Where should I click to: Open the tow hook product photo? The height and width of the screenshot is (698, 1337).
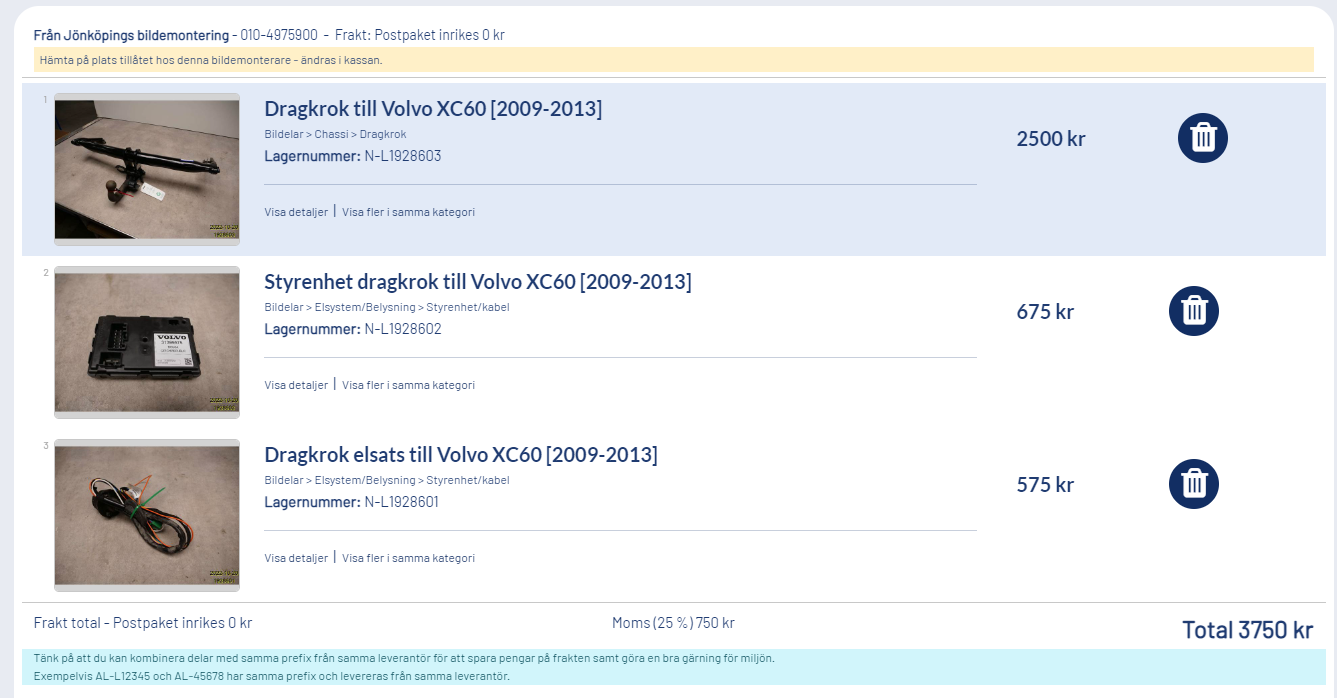pyautogui.click(x=147, y=169)
